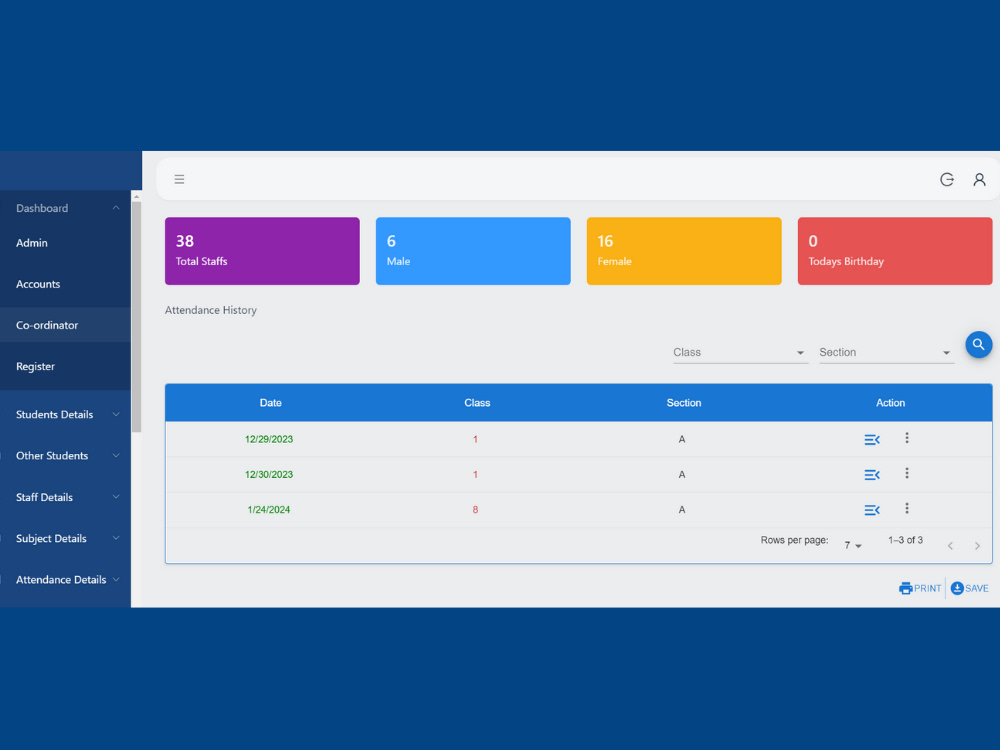Click the next page arrow in pagination
Viewport: 1000px width, 750px height.
coord(977,545)
